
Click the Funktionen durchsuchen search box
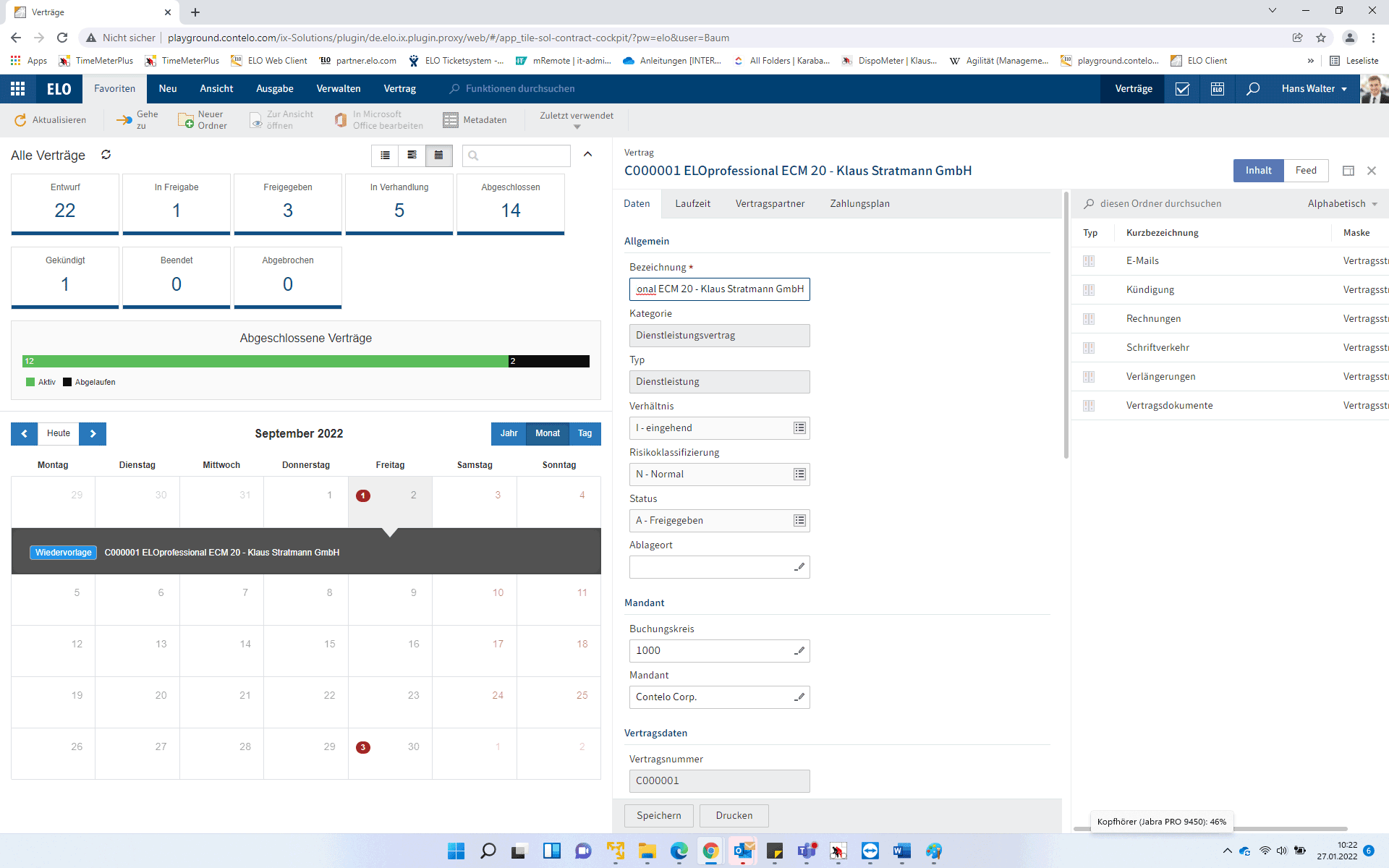tap(512, 88)
